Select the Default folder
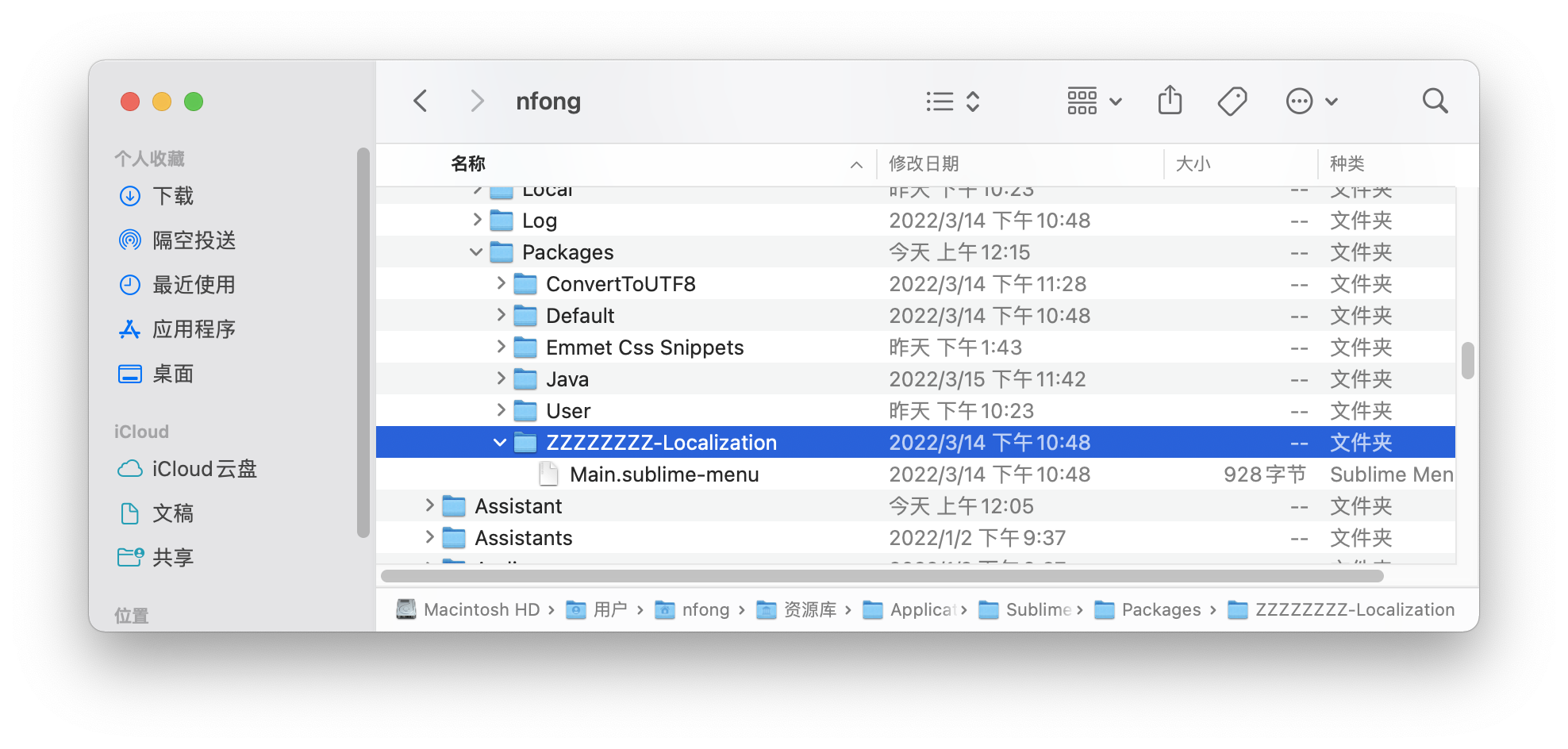The image size is (1568, 749). (x=580, y=316)
